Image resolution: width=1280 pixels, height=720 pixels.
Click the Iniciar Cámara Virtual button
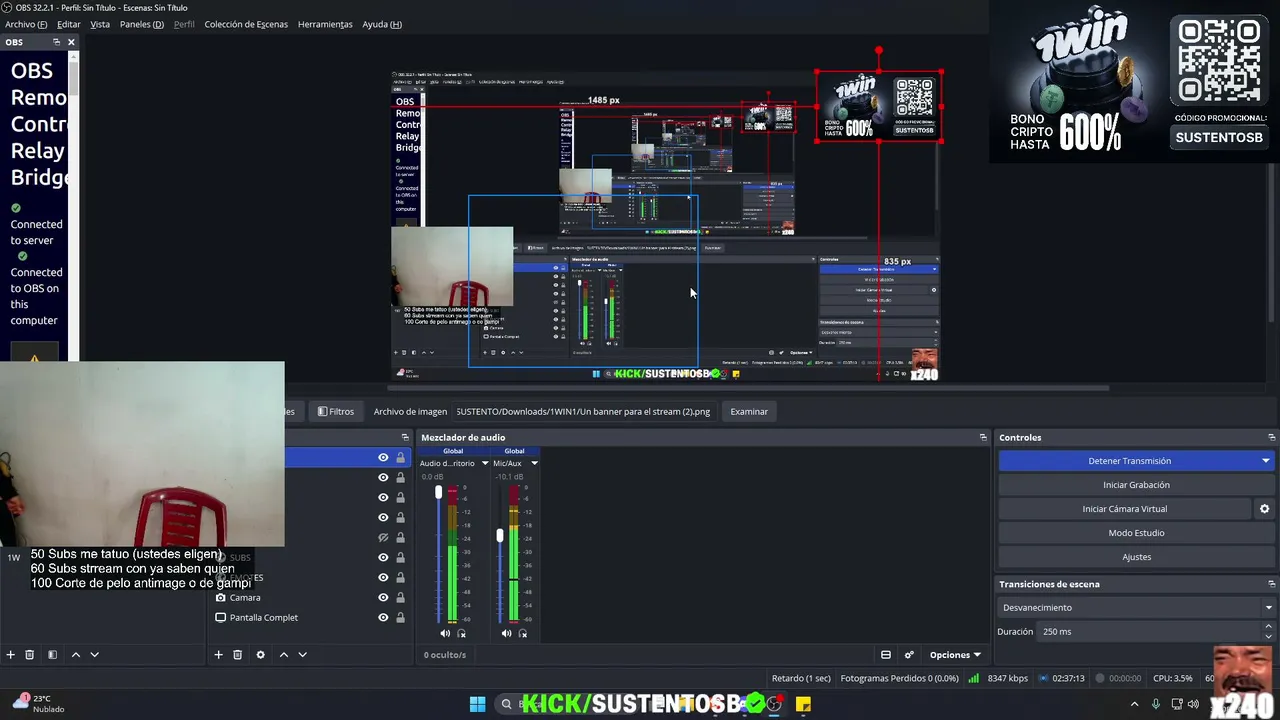(1125, 509)
